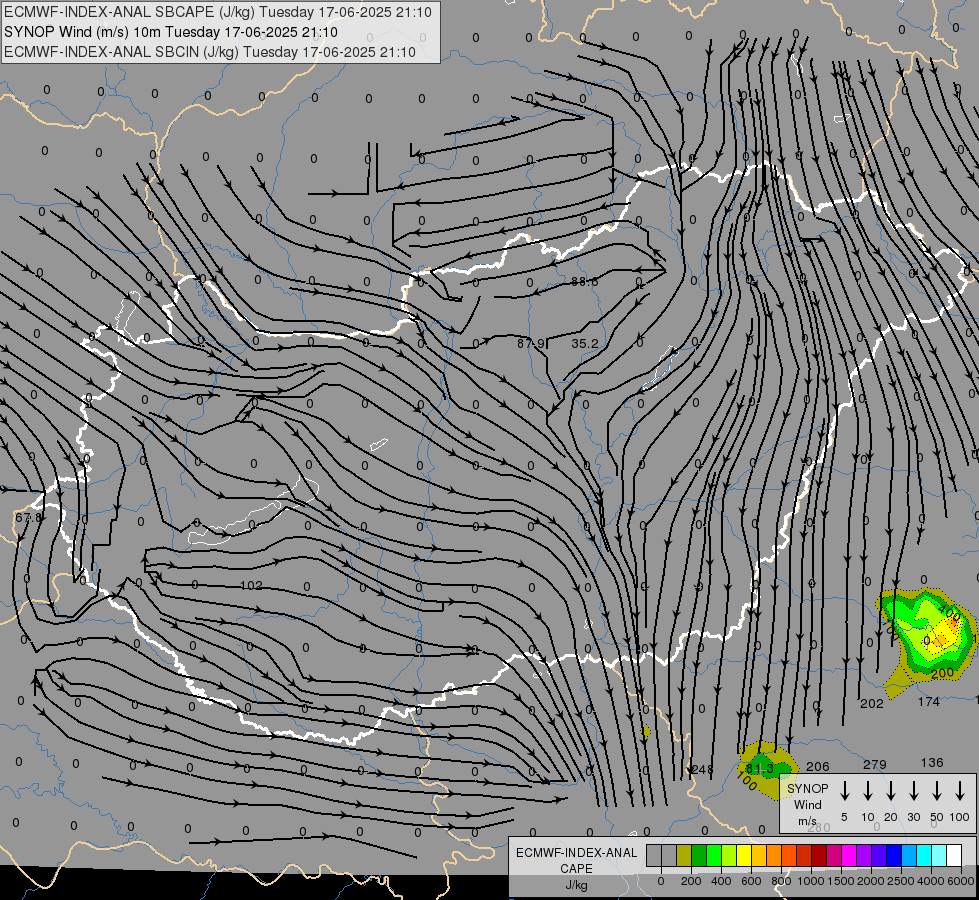979x900 pixels.
Task: Click the 100 m/s wind arrow in legend
Action: point(960,790)
